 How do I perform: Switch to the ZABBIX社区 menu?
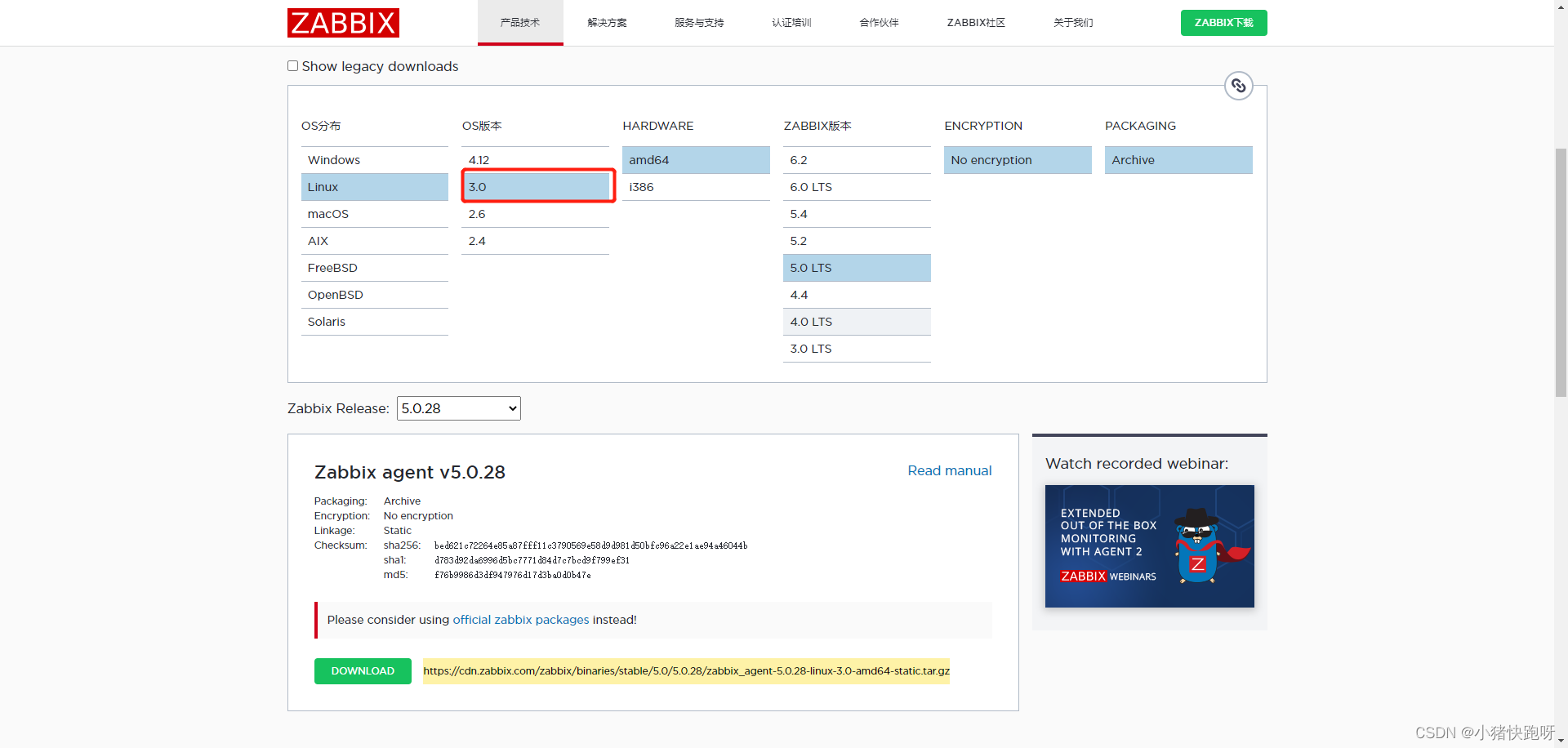point(975,23)
